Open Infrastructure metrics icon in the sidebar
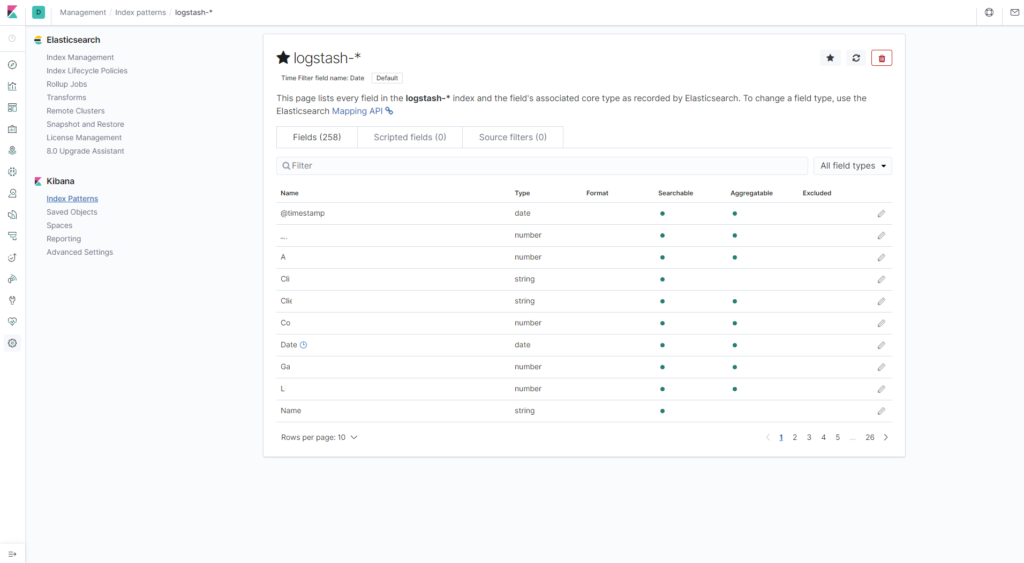Viewport: 1024px width, 563px height. point(12,193)
